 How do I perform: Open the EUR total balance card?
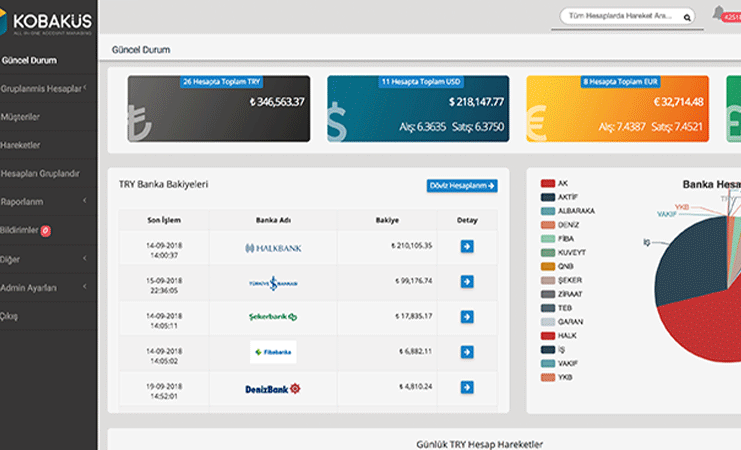pyautogui.click(x=618, y=109)
